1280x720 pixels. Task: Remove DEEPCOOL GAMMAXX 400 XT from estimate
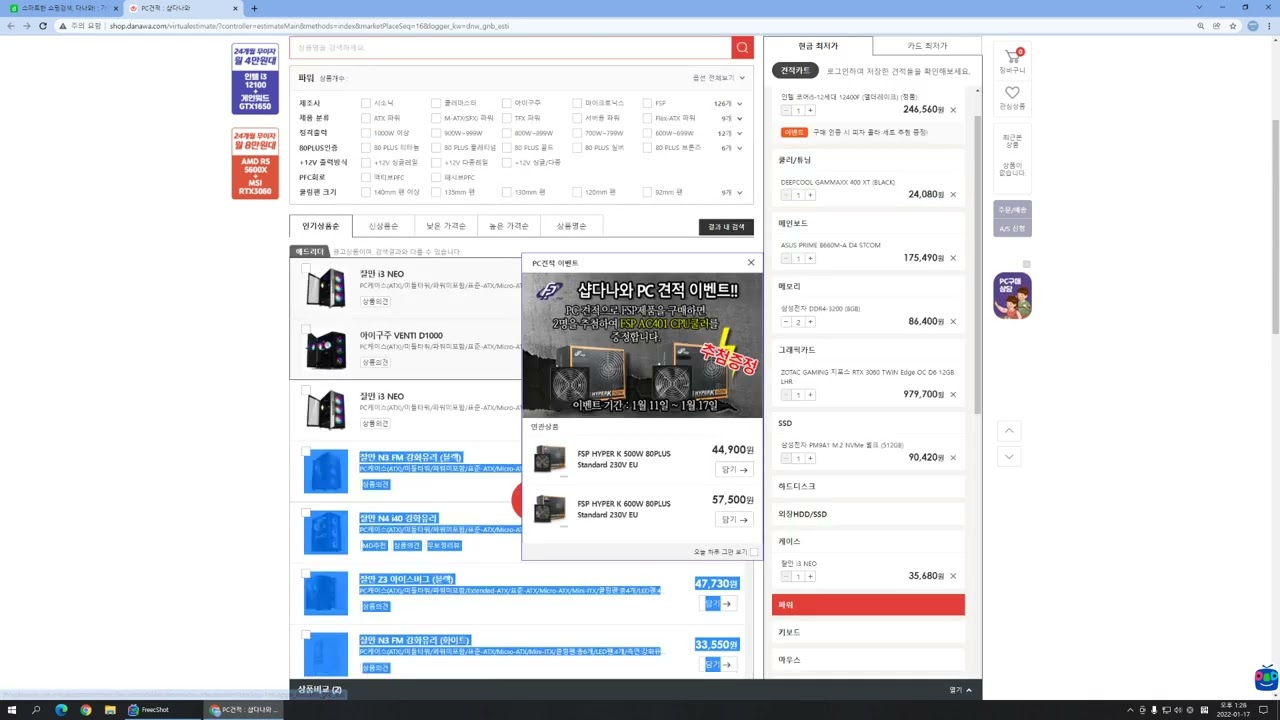pyautogui.click(x=953, y=195)
